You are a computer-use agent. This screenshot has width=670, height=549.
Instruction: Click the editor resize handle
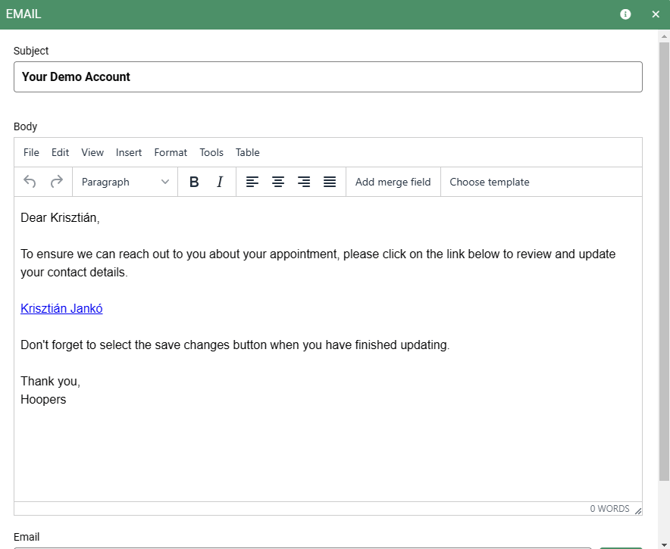638,510
